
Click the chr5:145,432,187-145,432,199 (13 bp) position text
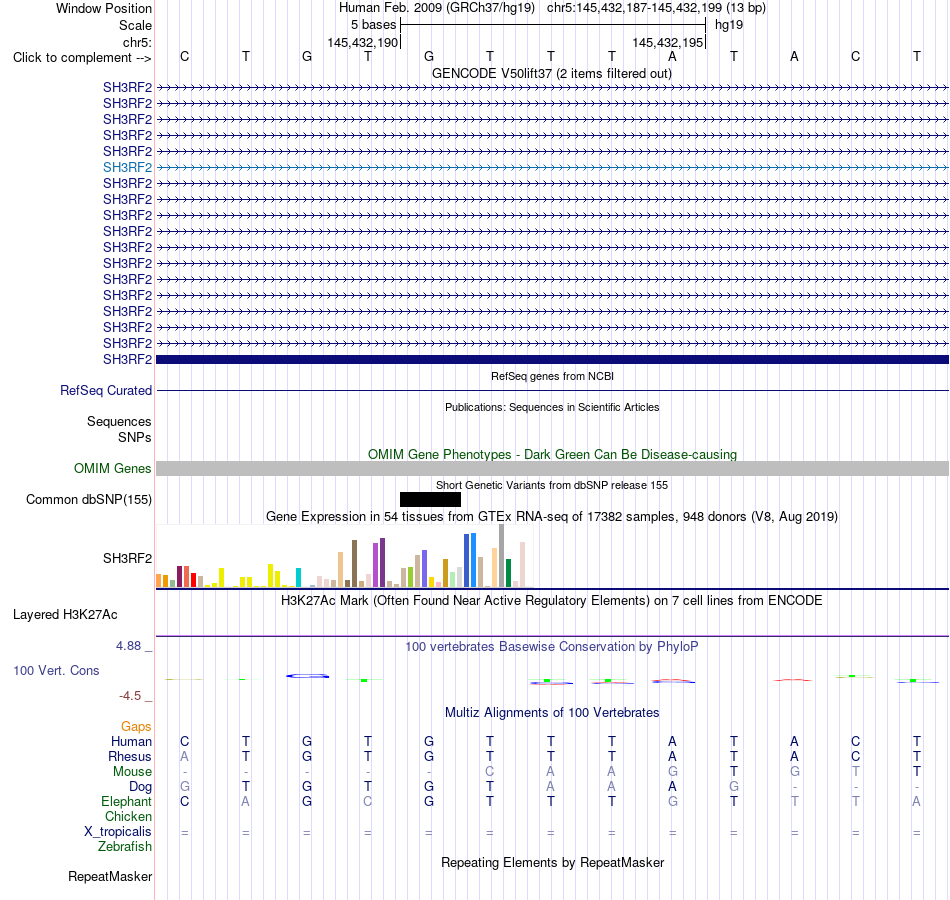(656, 8)
